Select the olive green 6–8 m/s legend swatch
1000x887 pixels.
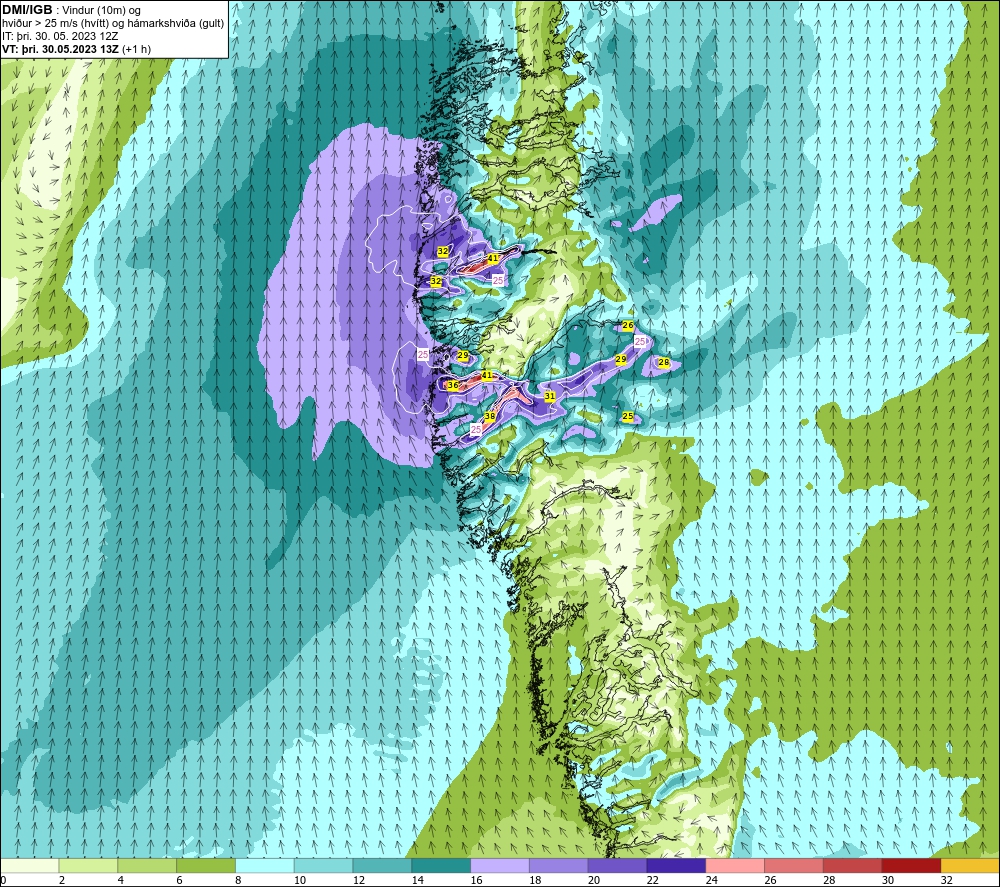click(x=206, y=865)
